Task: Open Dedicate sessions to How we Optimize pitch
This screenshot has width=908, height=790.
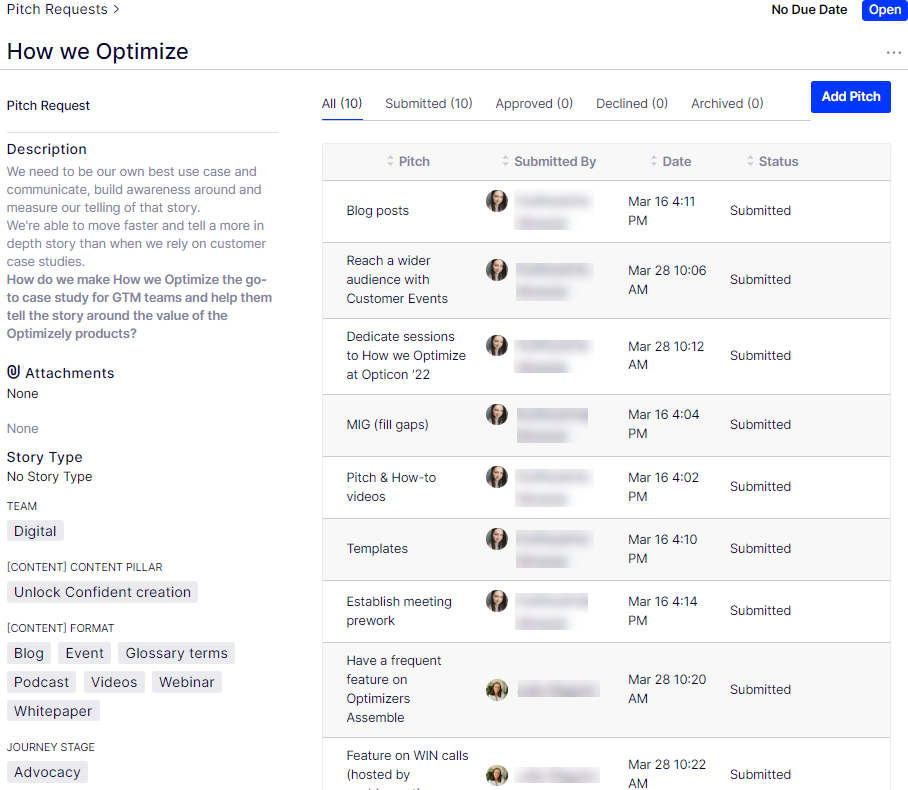Action: (406, 356)
